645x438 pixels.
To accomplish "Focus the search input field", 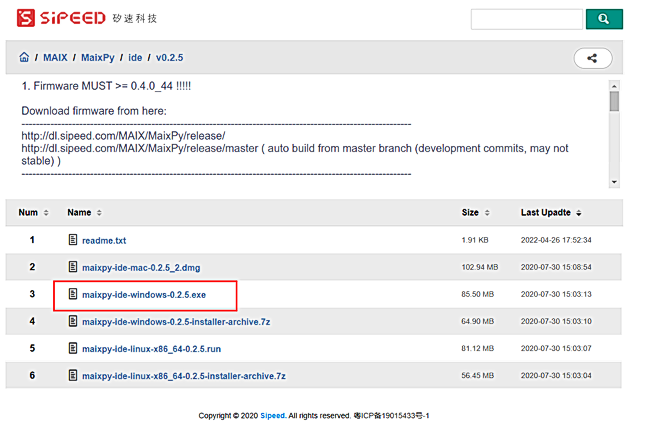I will (x=527, y=19).
